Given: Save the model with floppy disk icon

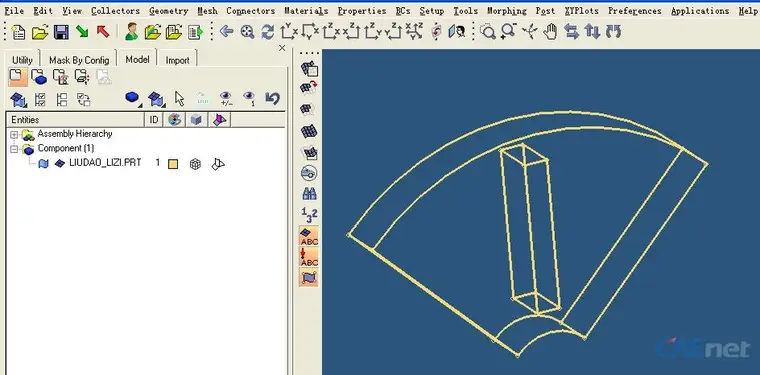Looking at the screenshot, I should click(x=61, y=32).
